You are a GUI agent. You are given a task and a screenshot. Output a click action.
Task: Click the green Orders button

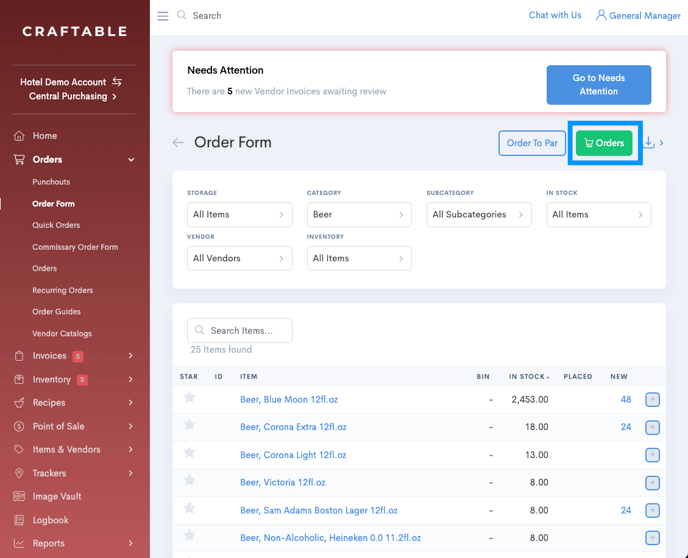coord(604,143)
